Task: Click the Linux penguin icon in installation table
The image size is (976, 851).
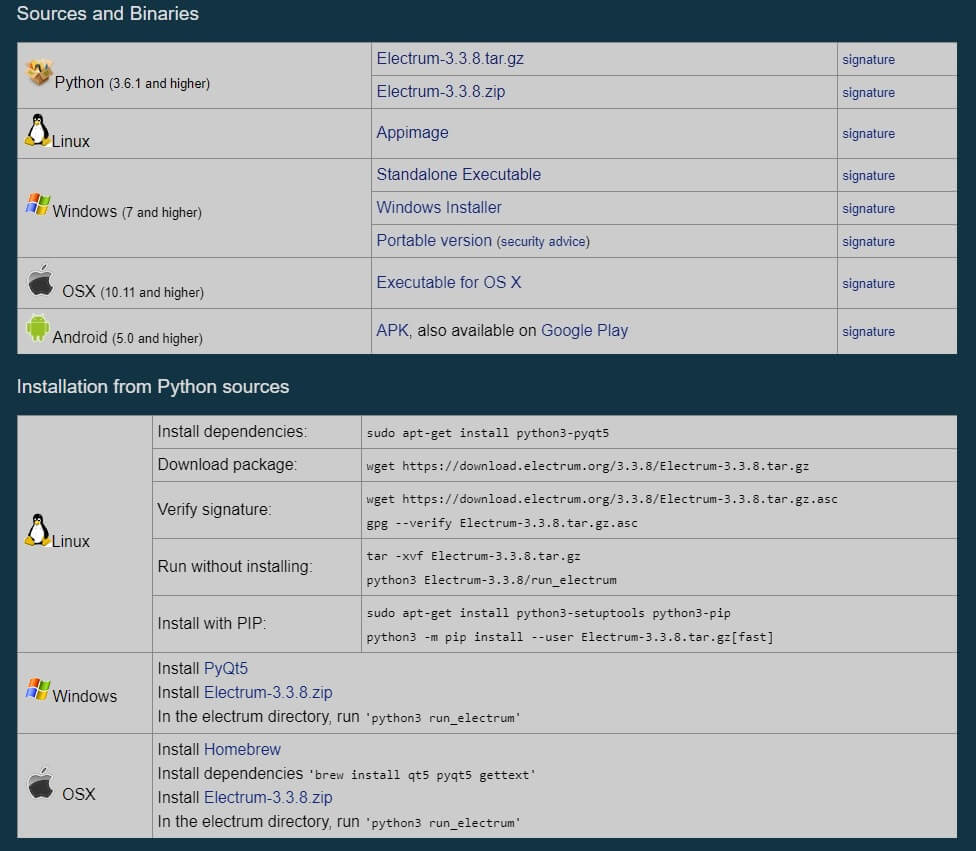Action: coord(38,530)
